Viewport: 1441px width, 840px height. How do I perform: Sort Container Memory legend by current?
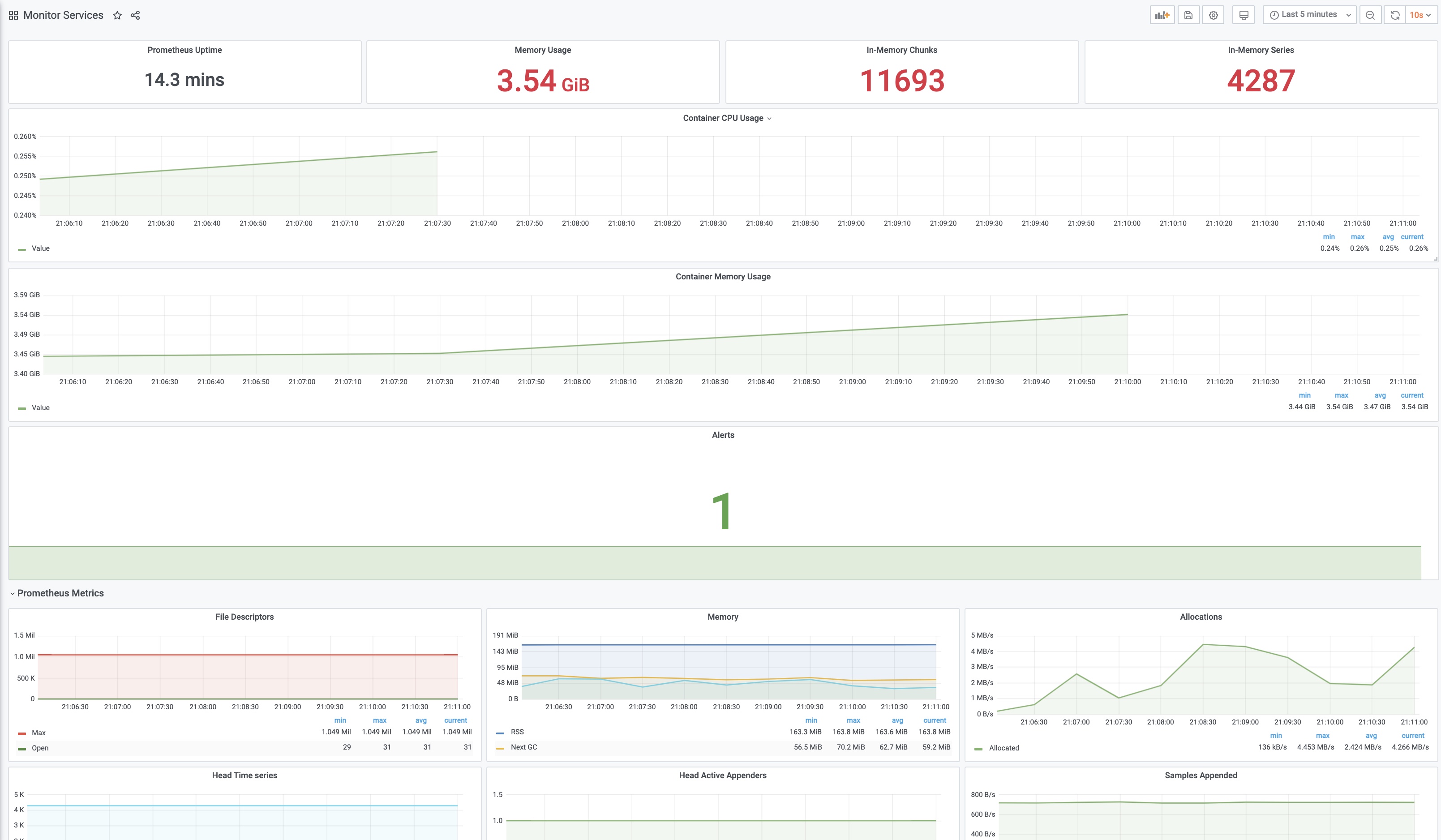tap(1412, 396)
